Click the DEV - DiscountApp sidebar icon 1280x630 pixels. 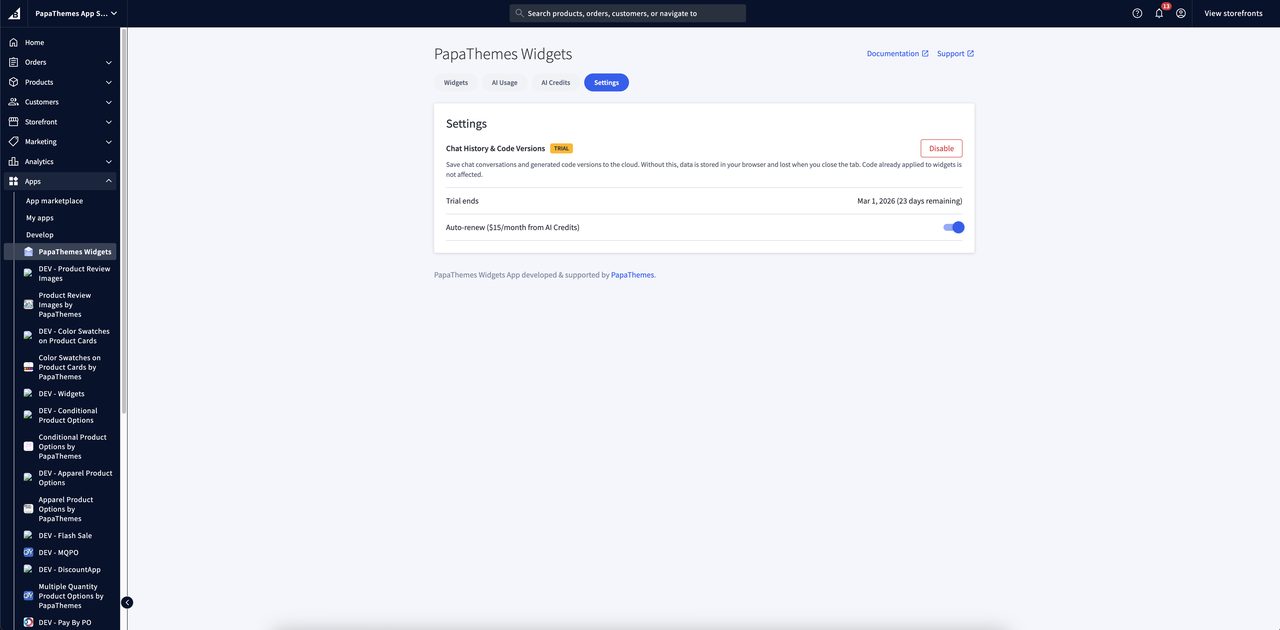(27, 569)
